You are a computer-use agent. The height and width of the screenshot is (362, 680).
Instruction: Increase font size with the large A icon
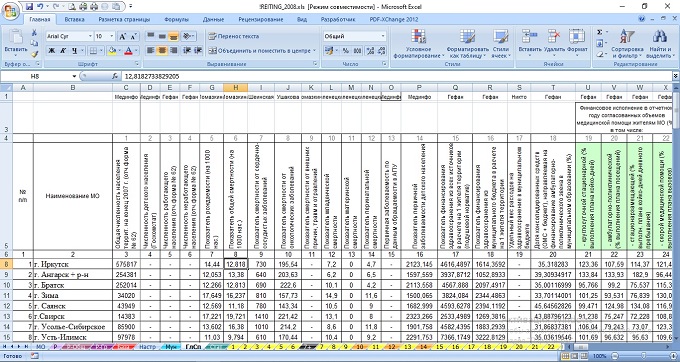click(122, 36)
